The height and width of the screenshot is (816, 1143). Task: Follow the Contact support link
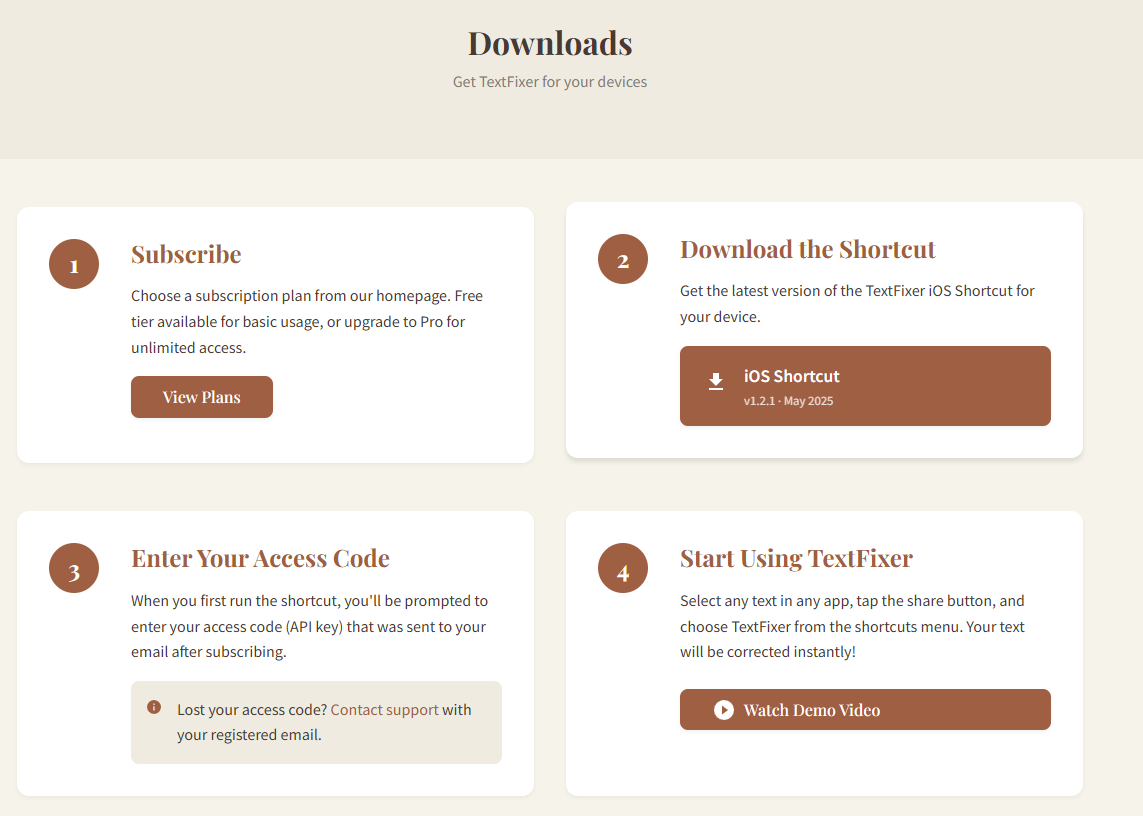(x=384, y=710)
